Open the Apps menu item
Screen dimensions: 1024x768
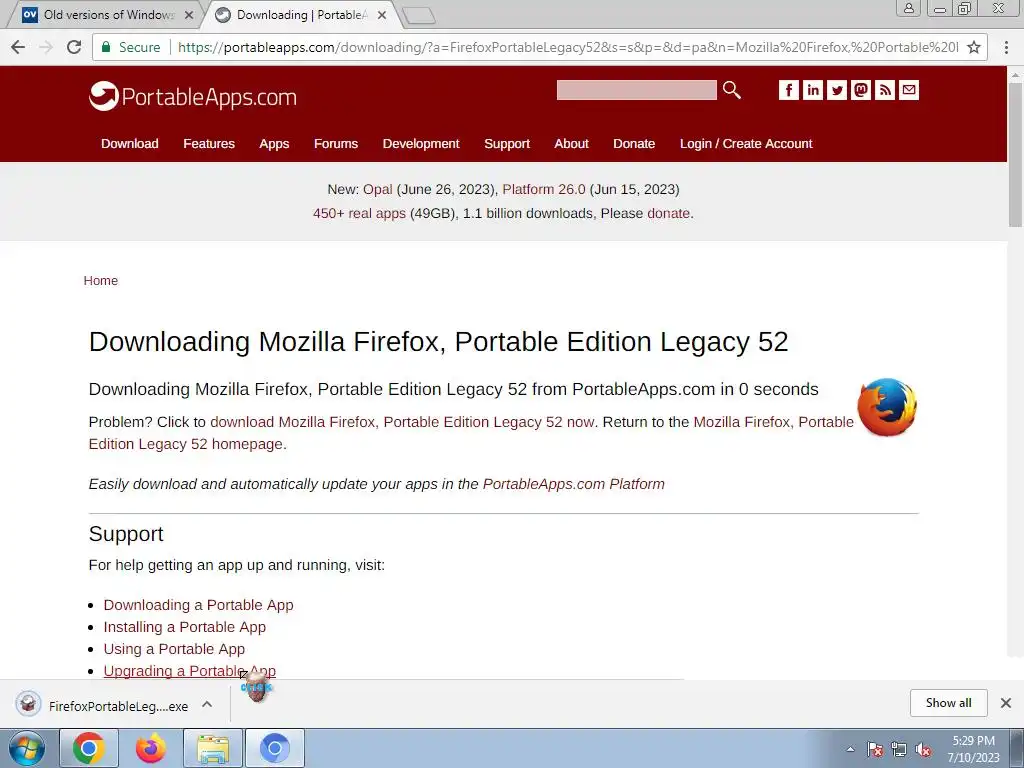[x=274, y=144]
